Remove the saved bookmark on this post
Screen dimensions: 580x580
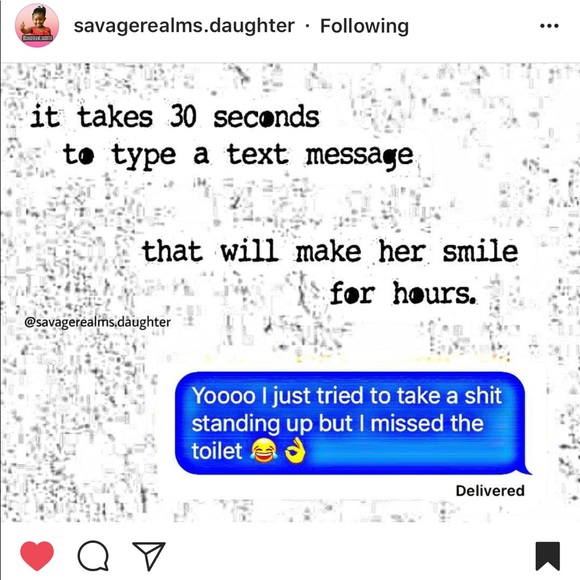pos(548,556)
